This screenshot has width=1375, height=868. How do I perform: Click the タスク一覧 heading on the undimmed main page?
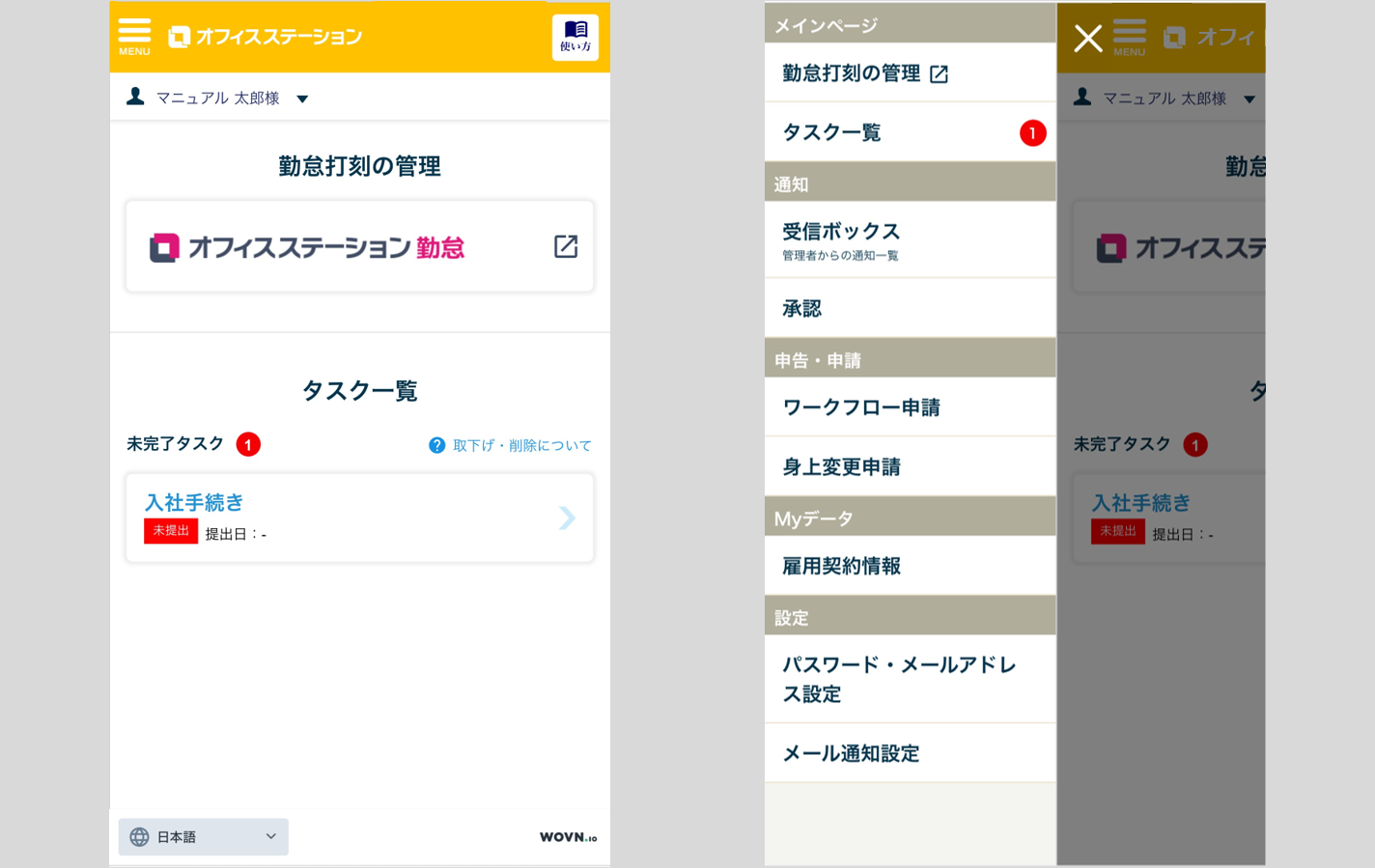click(x=359, y=390)
